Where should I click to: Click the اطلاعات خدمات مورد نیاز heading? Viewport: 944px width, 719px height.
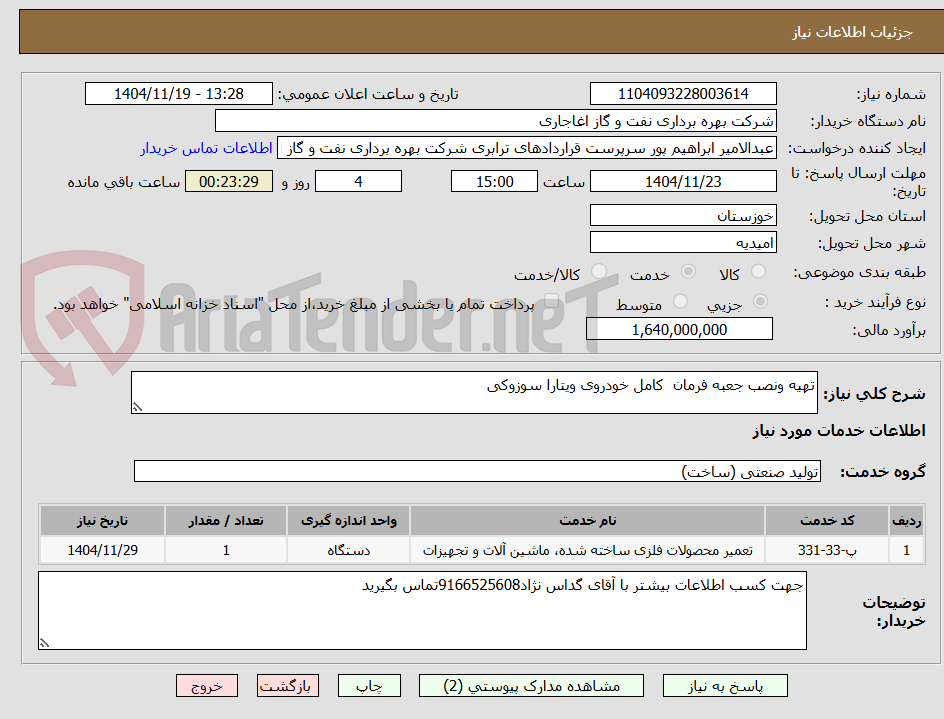(839, 431)
